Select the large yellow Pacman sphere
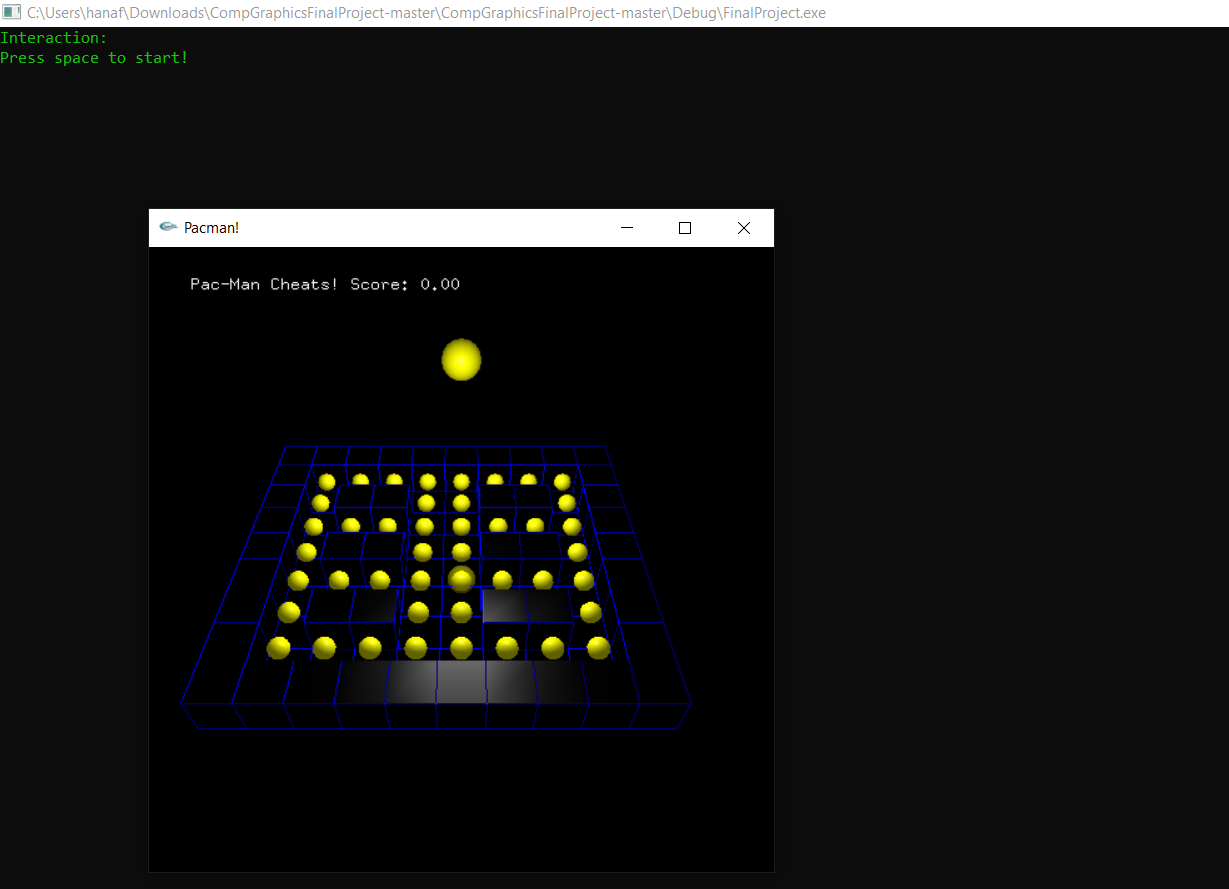Image resolution: width=1229 pixels, height=889 pixels. coord(461,359)
